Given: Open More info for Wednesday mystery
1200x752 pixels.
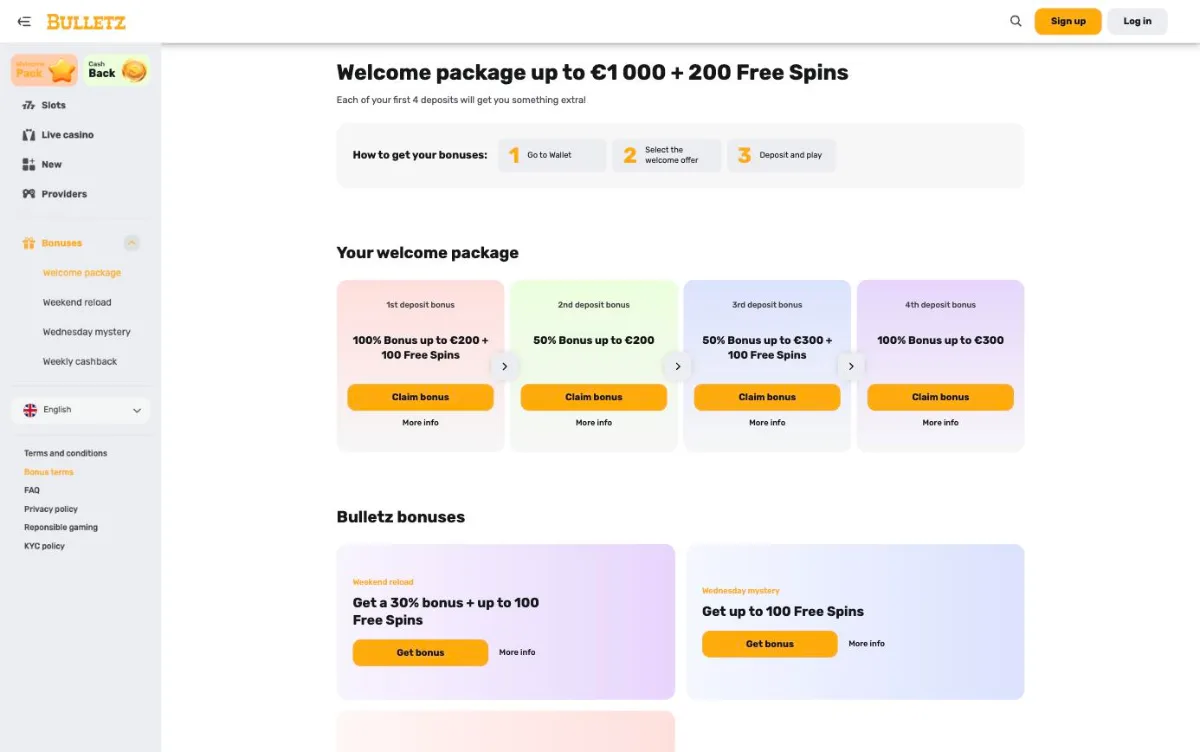Looking at the screenshot, I should point(867,644).
